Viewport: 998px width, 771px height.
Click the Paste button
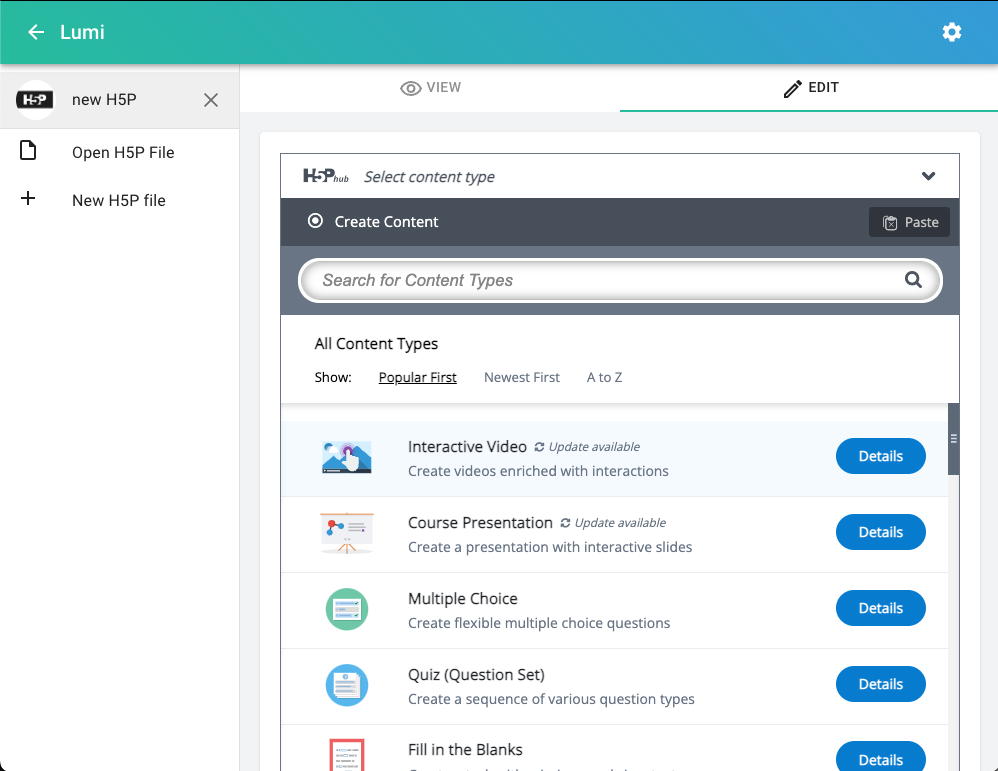(909, 222)
